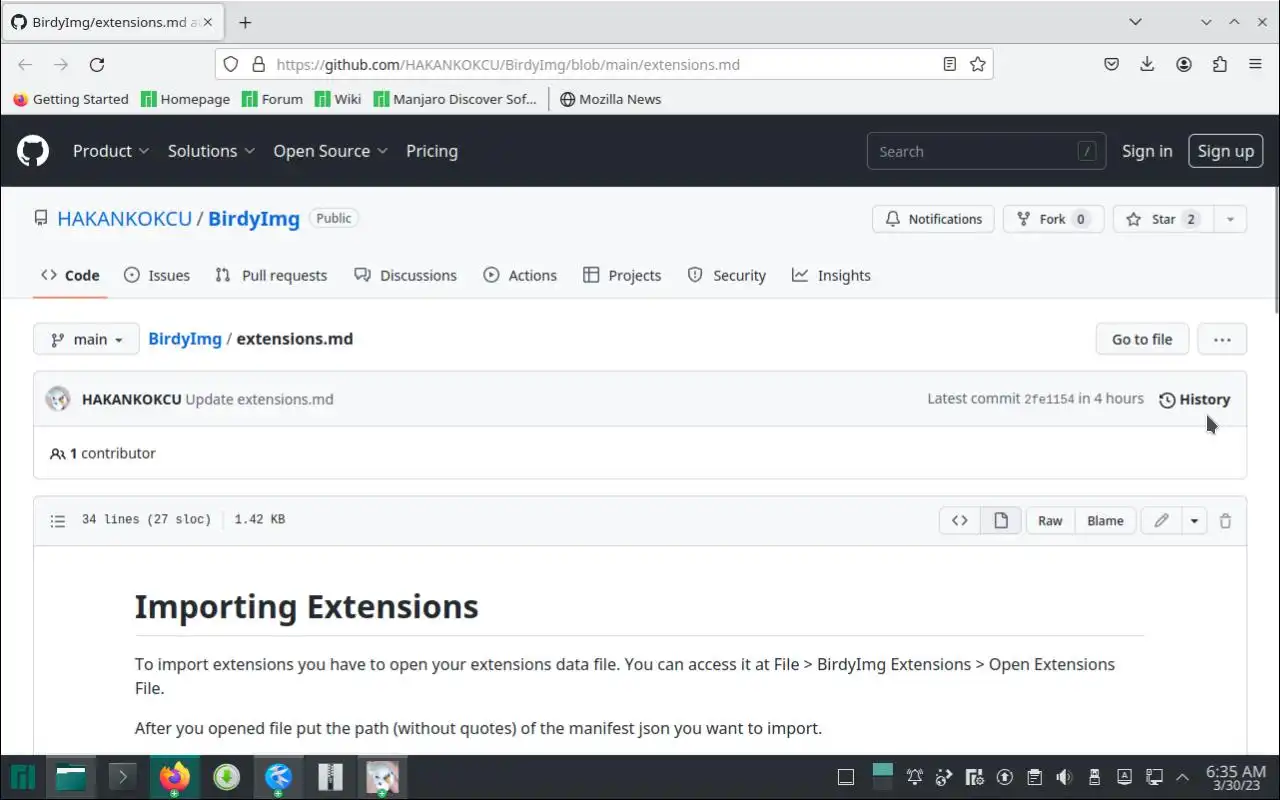Open star lists dropdown arrow
The width and height of the screenshot is (1280, 800).
1230,219
